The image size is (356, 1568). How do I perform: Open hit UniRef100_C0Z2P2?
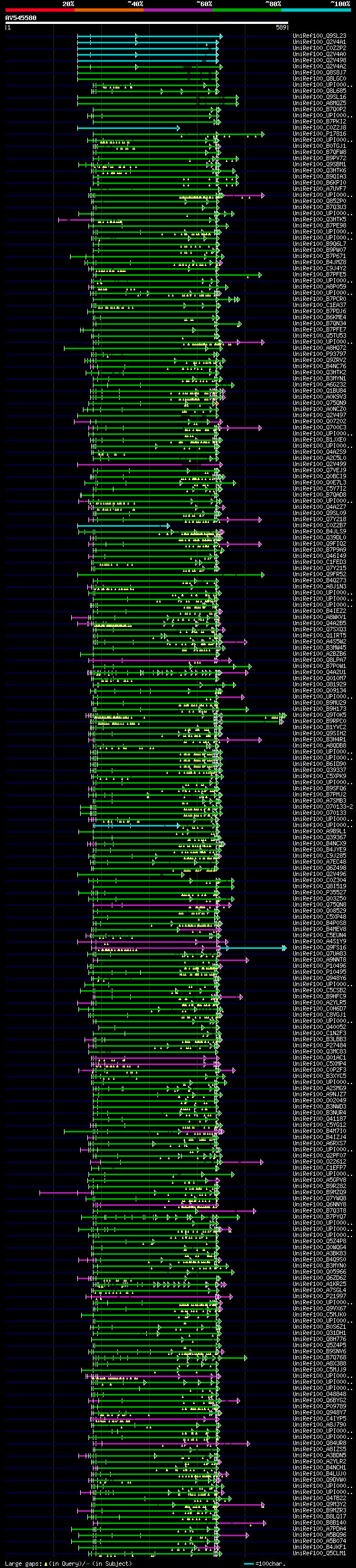319,48
